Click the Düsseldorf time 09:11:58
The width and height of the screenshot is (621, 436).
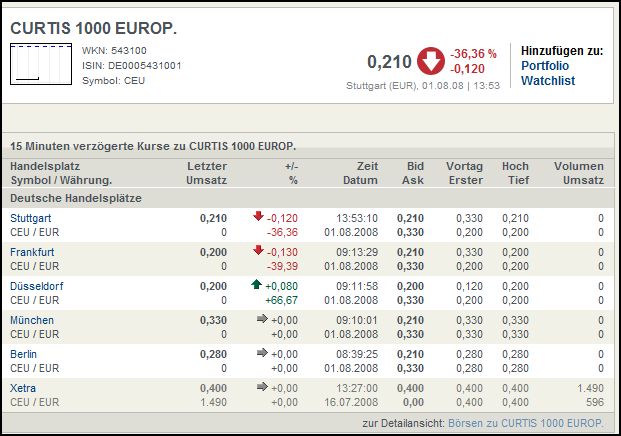(x=357, y=287)
